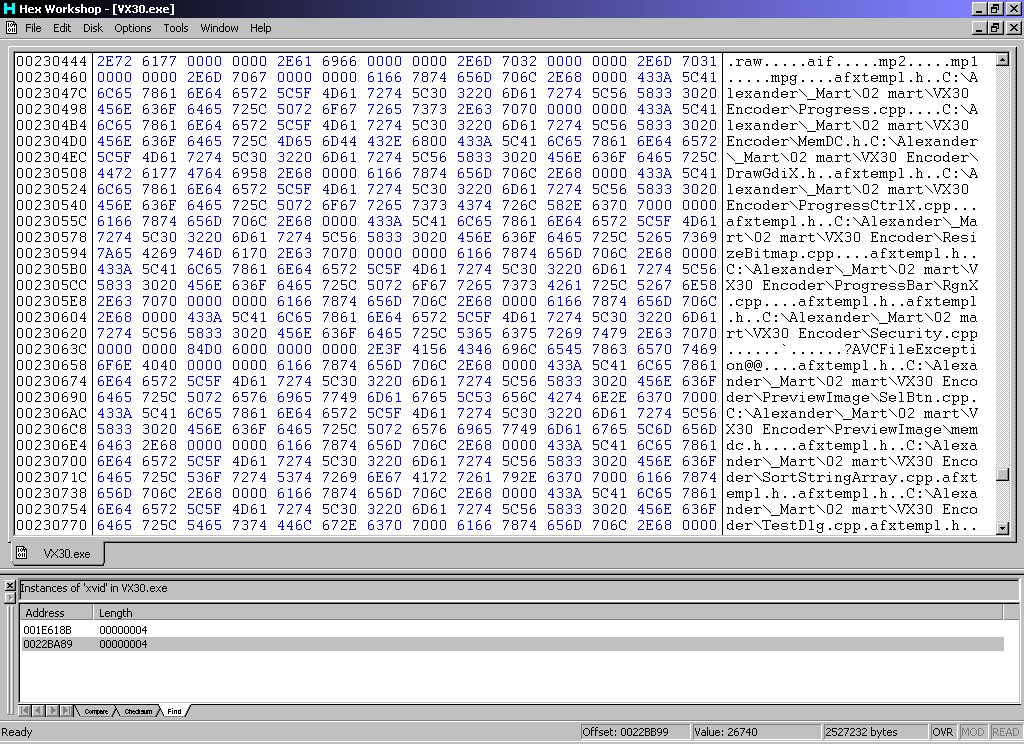Click the results title "Instances of 'xvid' in VX30.exe"
This screenshot has width=1024, height=744.
pyautogui.click(x=93, y=588)
